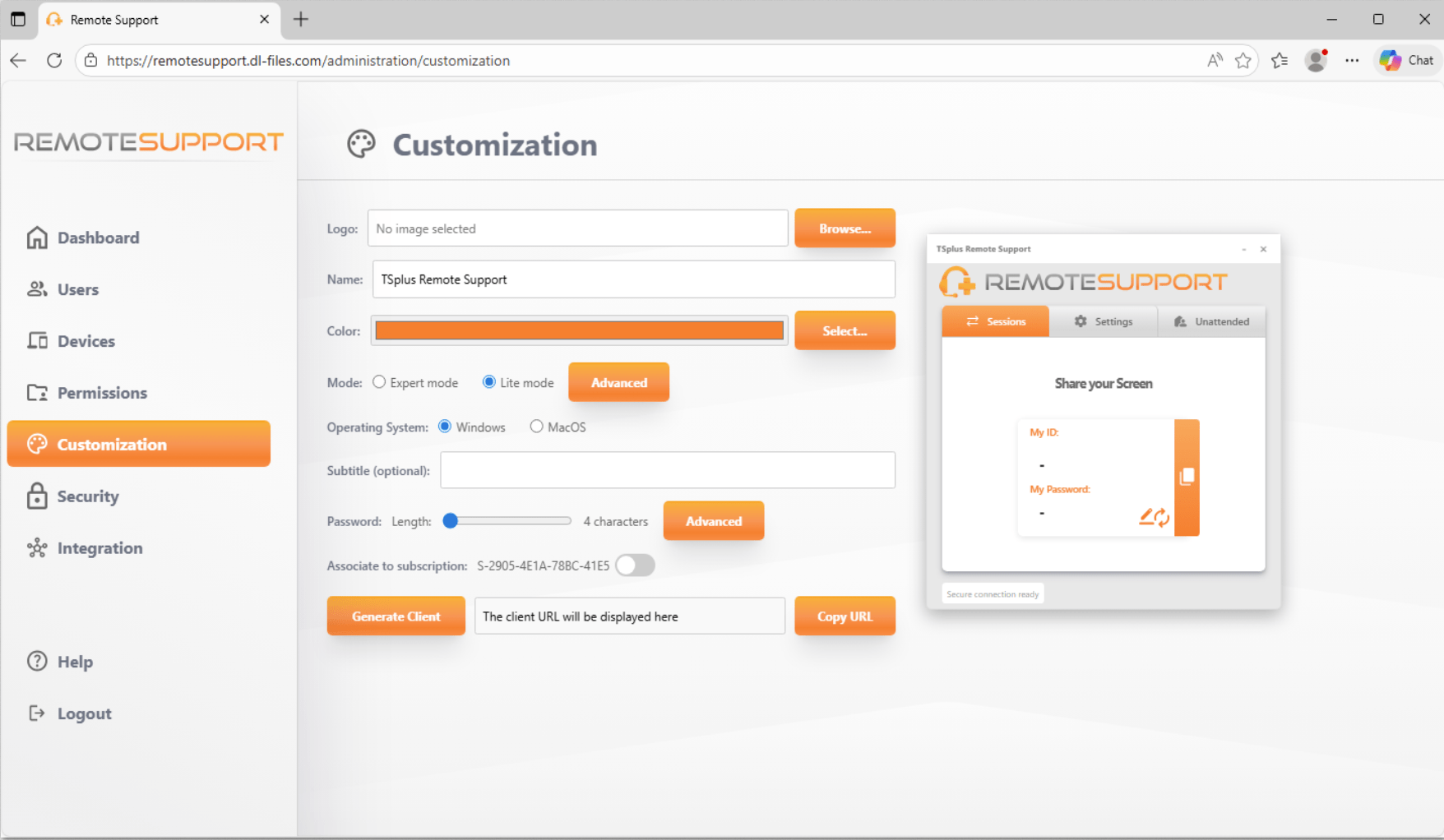Screen dimensions: 1444x840
Task: Click the Integration nodes icon
Action: click(37, 547)
